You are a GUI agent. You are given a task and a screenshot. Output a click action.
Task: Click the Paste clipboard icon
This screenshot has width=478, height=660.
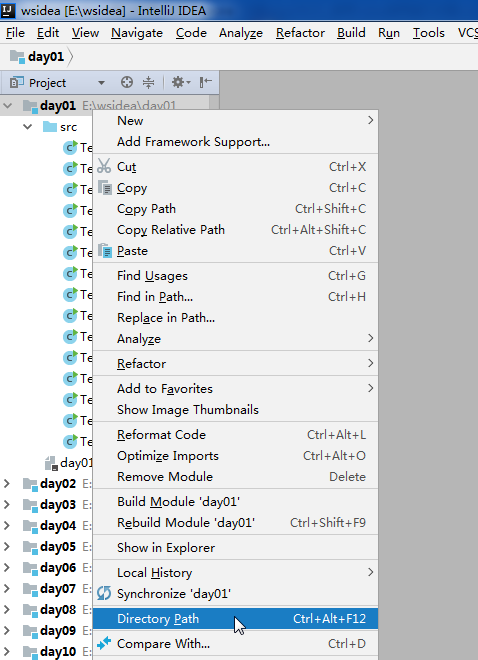click(x=105, y=250)
